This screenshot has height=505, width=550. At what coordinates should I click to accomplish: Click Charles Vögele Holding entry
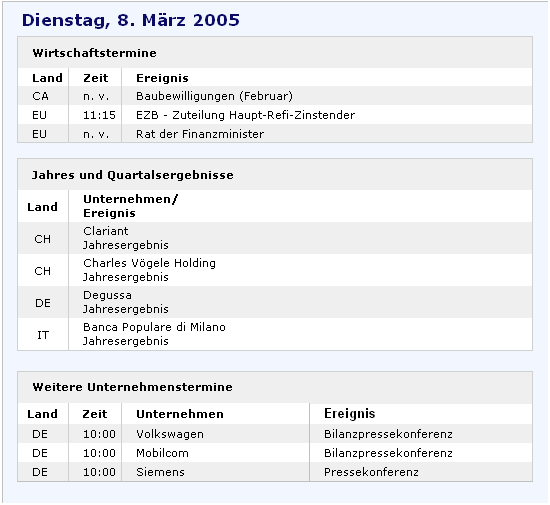point(149,263)
